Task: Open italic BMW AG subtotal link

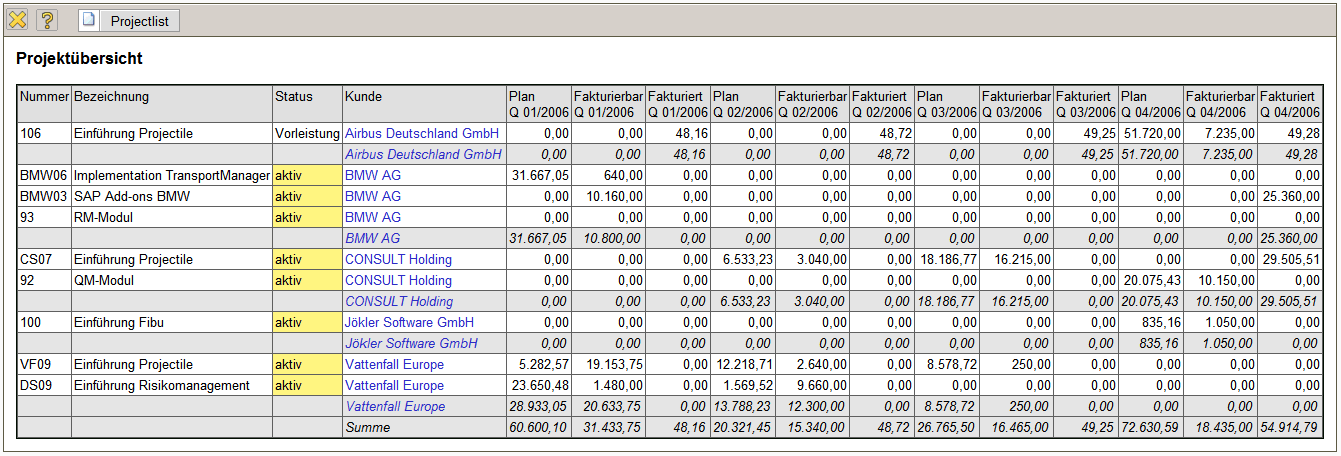Action: 373,238
